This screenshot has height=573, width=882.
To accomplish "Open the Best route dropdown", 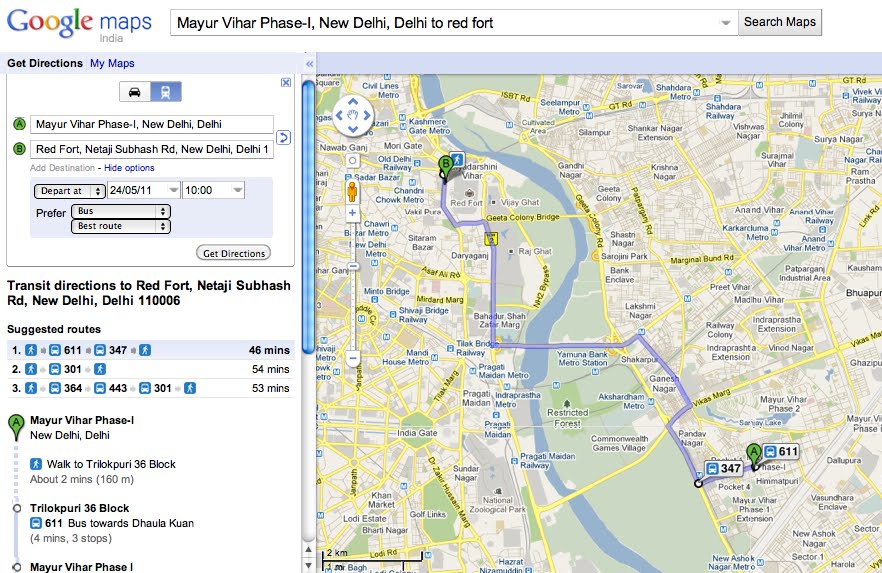I will coord(121,226).
